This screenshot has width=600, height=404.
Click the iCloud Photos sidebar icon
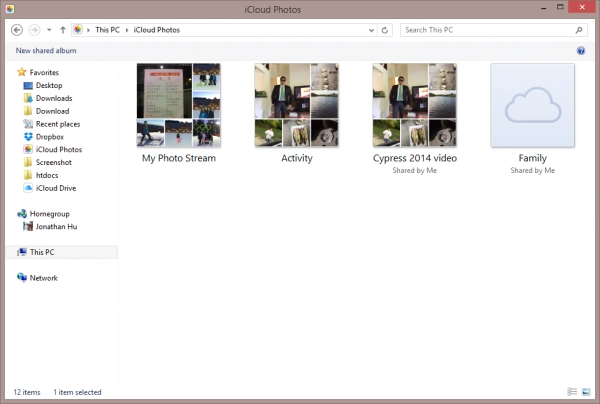pos(28,150)
